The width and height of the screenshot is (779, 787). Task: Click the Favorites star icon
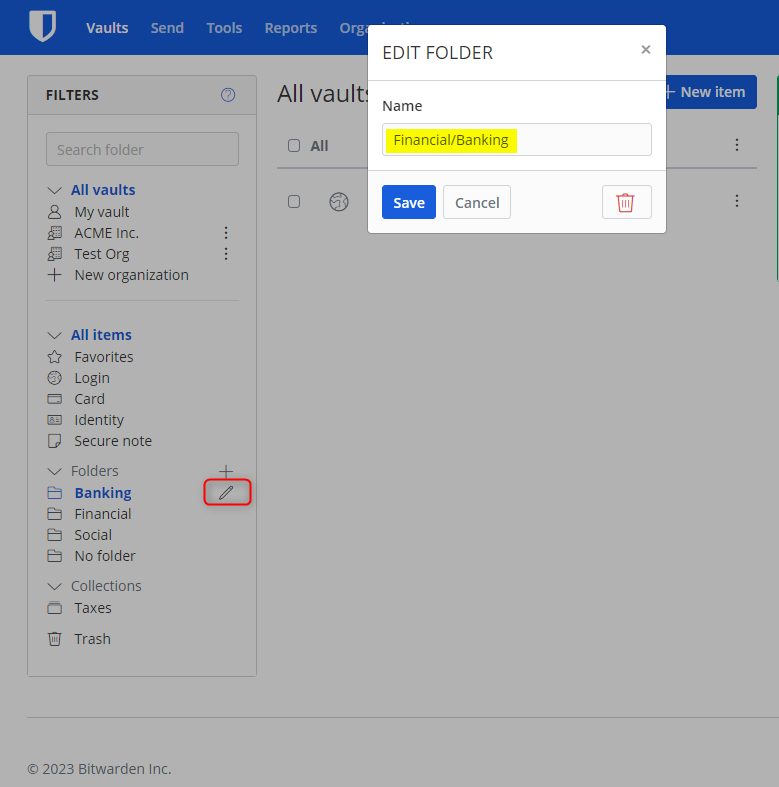55,357
